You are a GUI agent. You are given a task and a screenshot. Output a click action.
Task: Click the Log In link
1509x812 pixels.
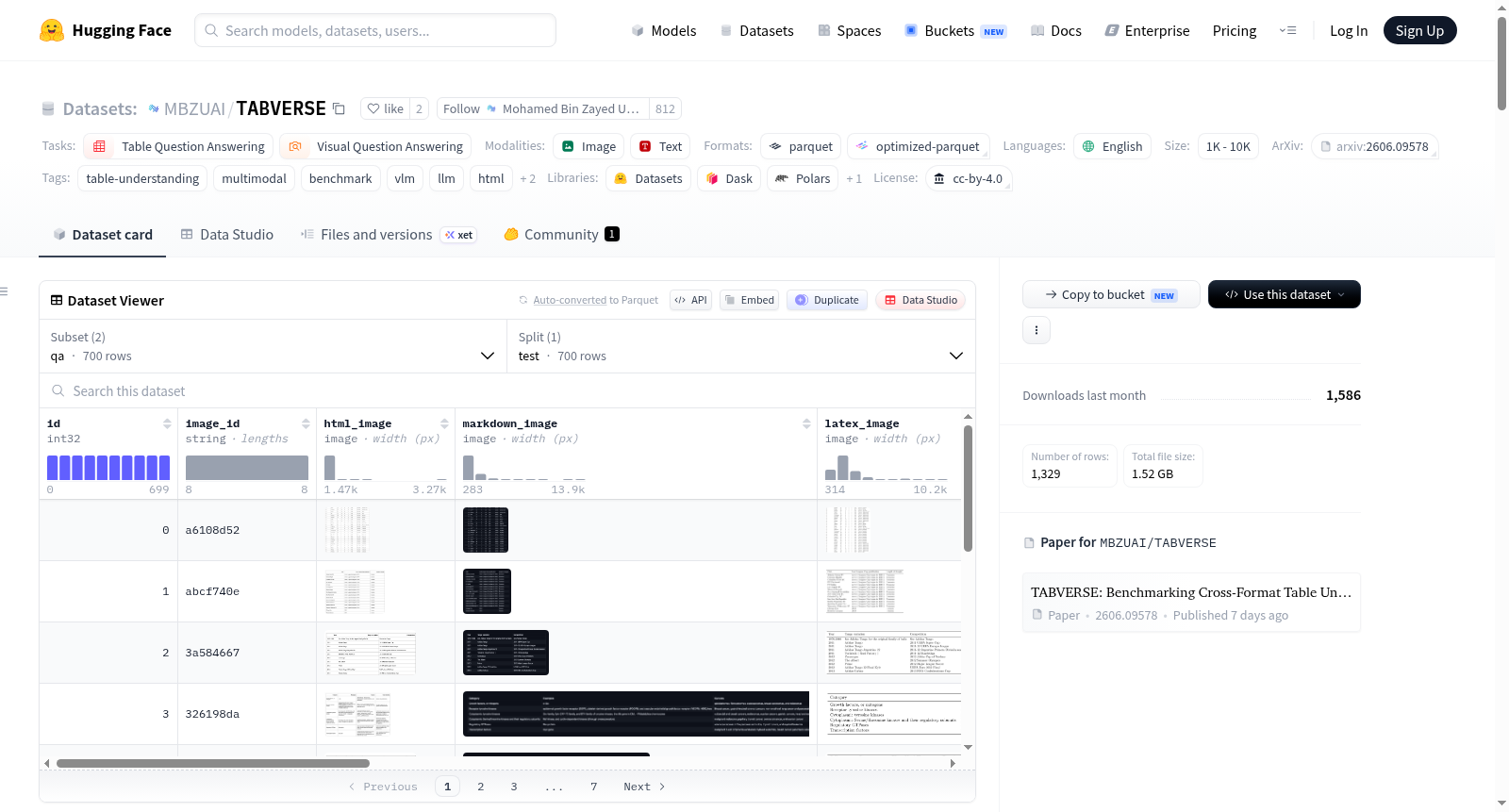pos(1349,30)
